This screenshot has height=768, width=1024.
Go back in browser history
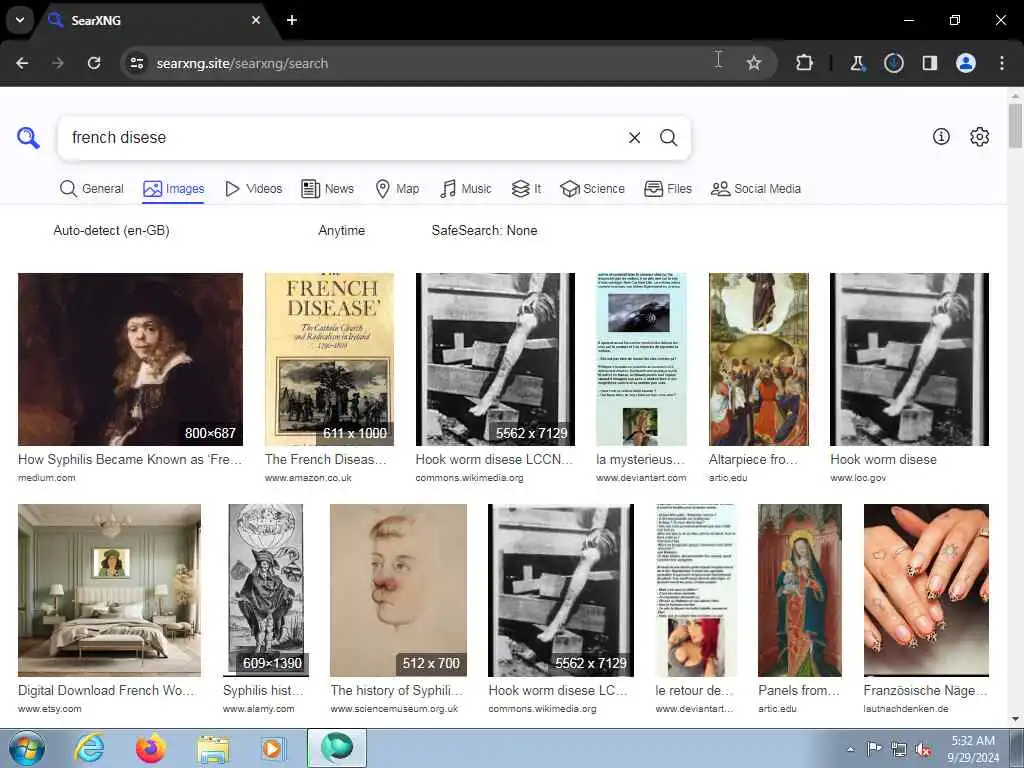pos(22,63)
